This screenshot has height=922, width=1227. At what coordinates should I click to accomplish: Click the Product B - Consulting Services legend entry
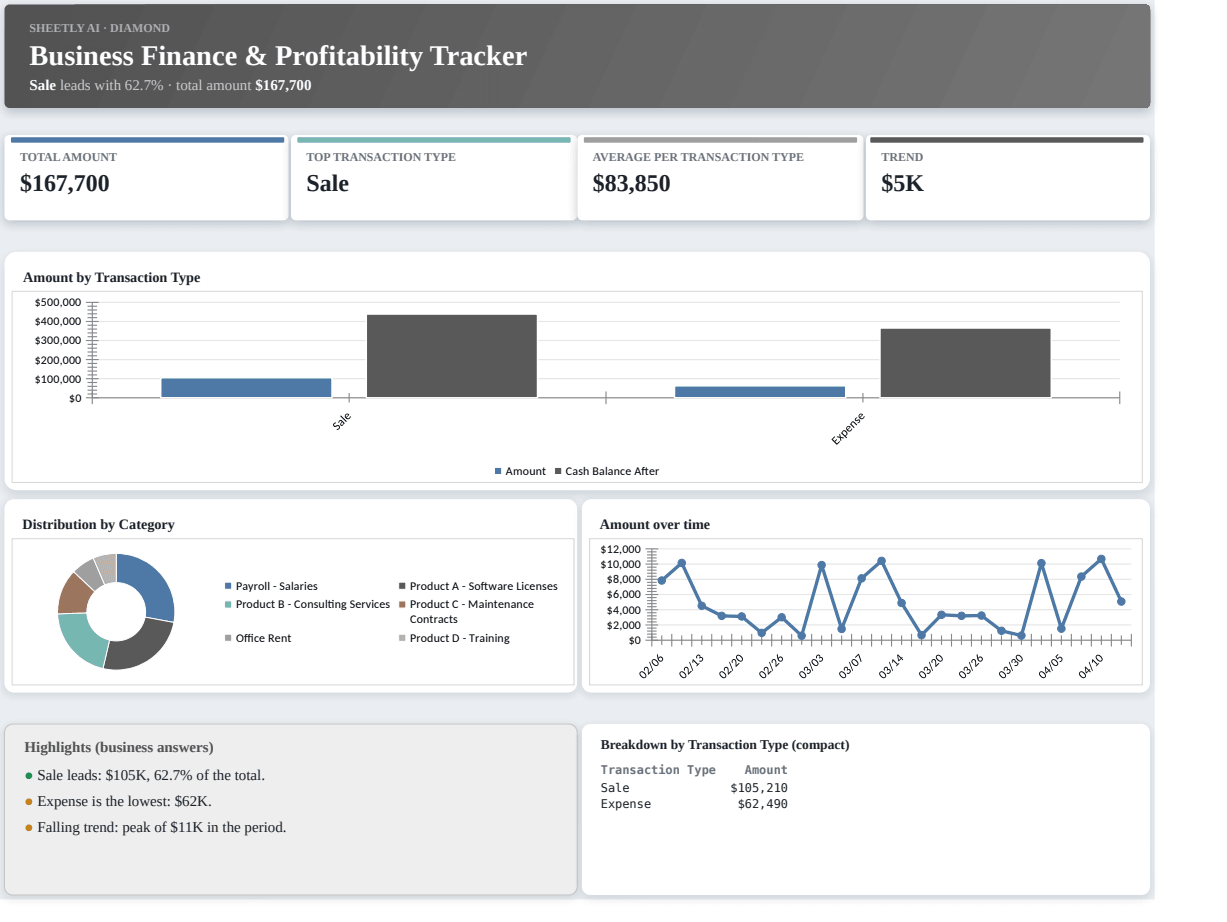coord(307,604)
